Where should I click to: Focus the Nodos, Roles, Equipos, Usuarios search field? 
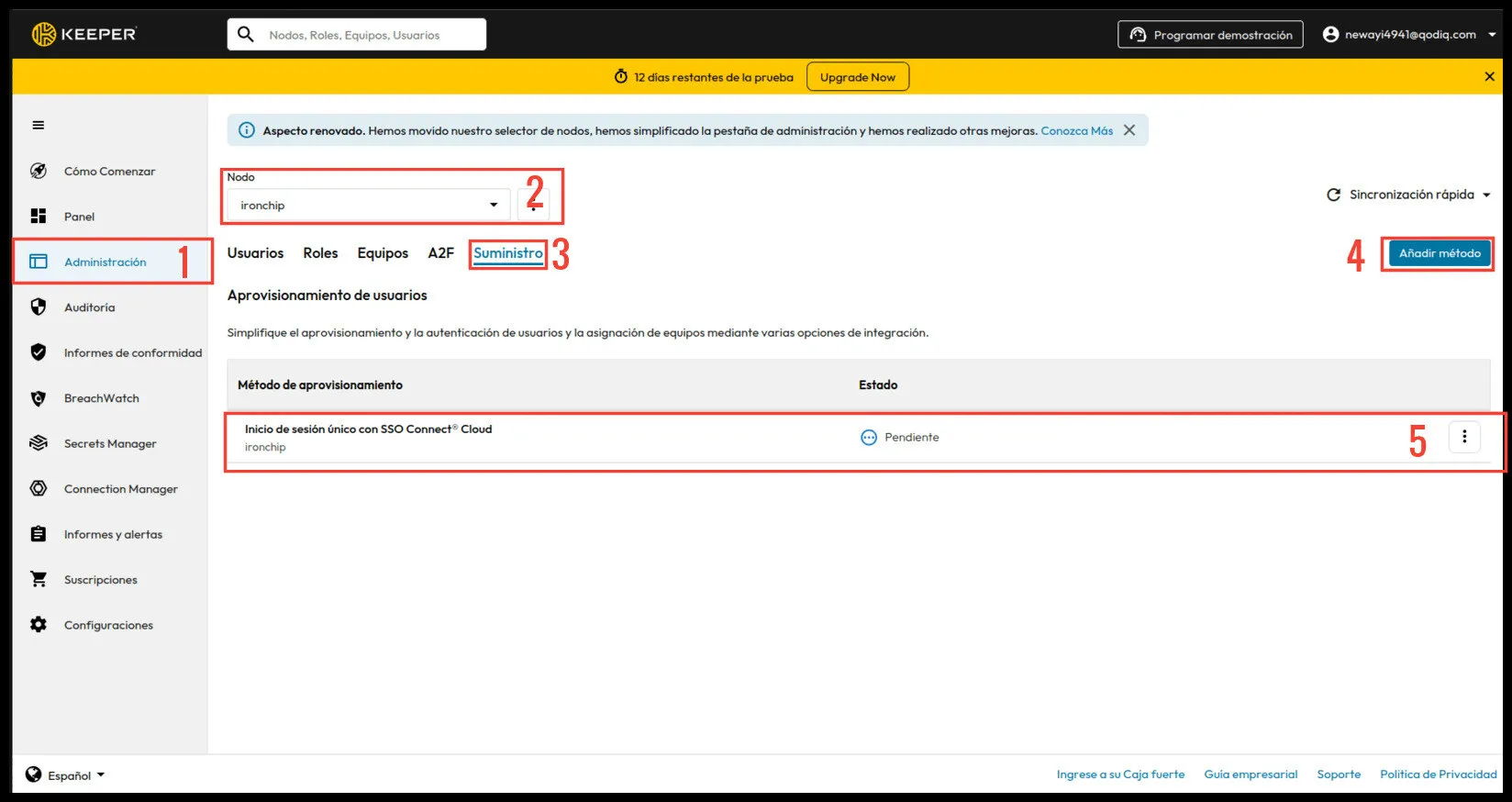[x=357, y=35]
